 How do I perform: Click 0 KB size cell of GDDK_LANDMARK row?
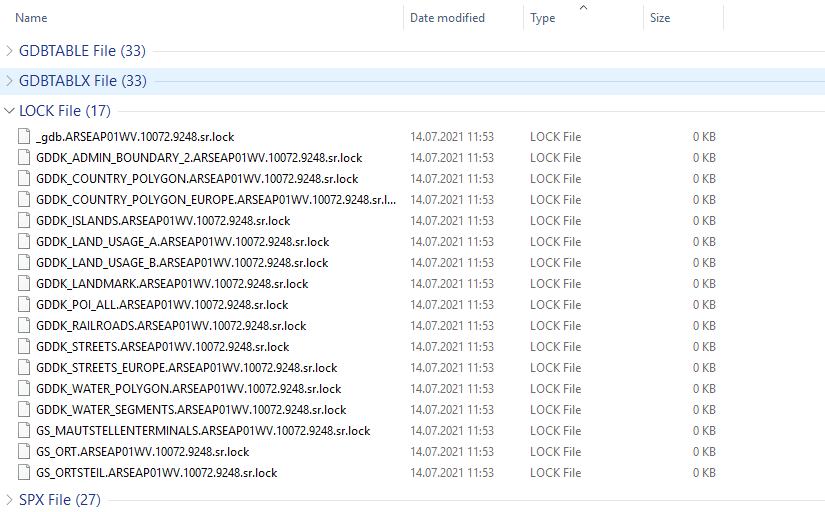[704, 284]
